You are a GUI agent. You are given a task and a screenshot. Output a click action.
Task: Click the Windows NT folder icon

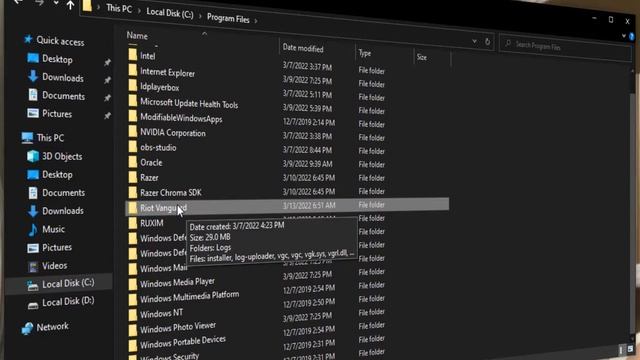point(133,315)
